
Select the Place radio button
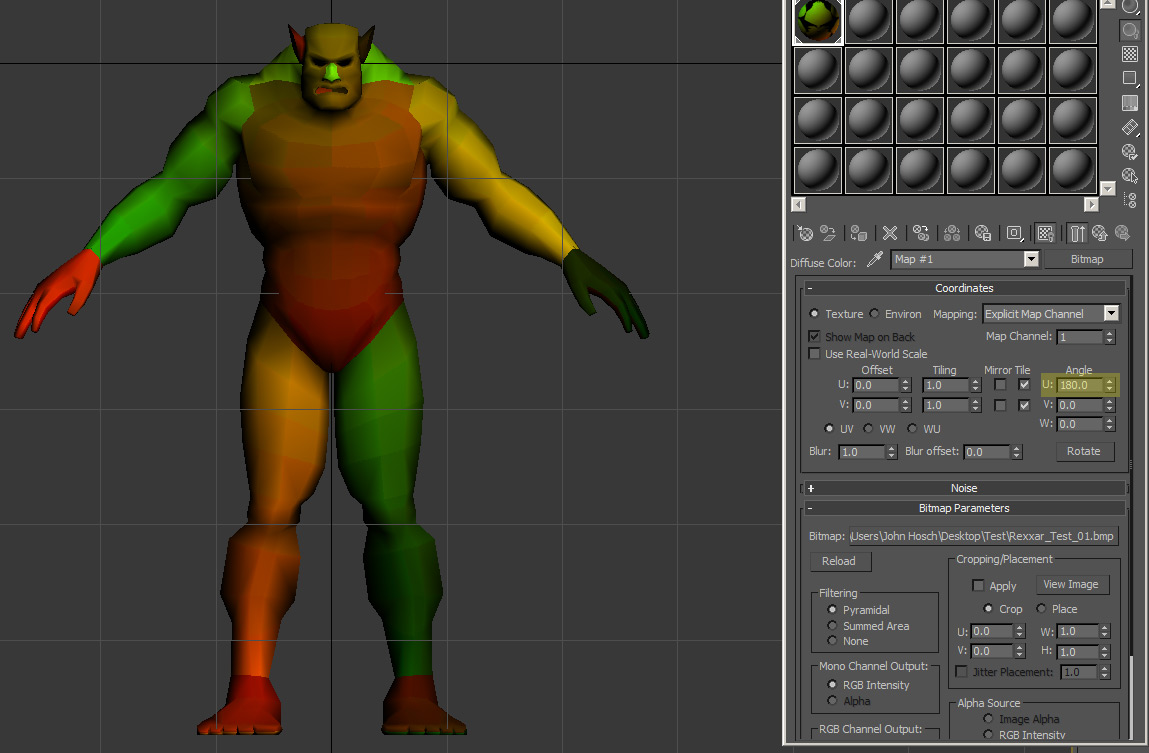(x=1041, y=609)
